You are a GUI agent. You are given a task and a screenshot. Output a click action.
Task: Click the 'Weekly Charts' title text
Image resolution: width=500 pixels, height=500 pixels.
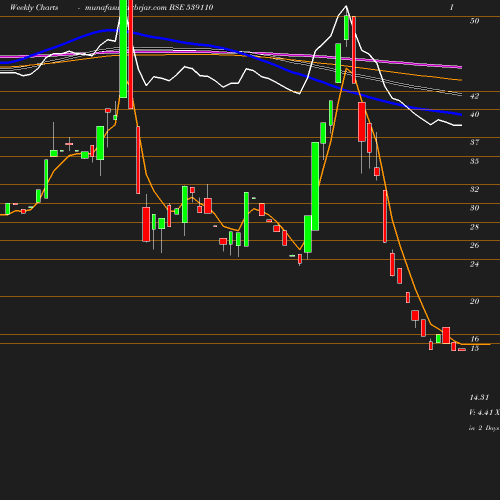click(x=34, y=7)
